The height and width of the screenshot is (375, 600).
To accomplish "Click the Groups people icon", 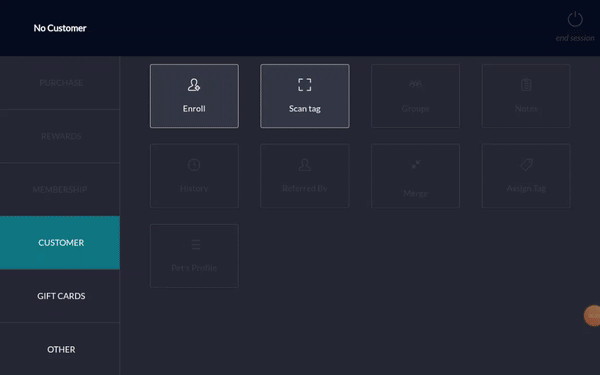I will [416, 84].
